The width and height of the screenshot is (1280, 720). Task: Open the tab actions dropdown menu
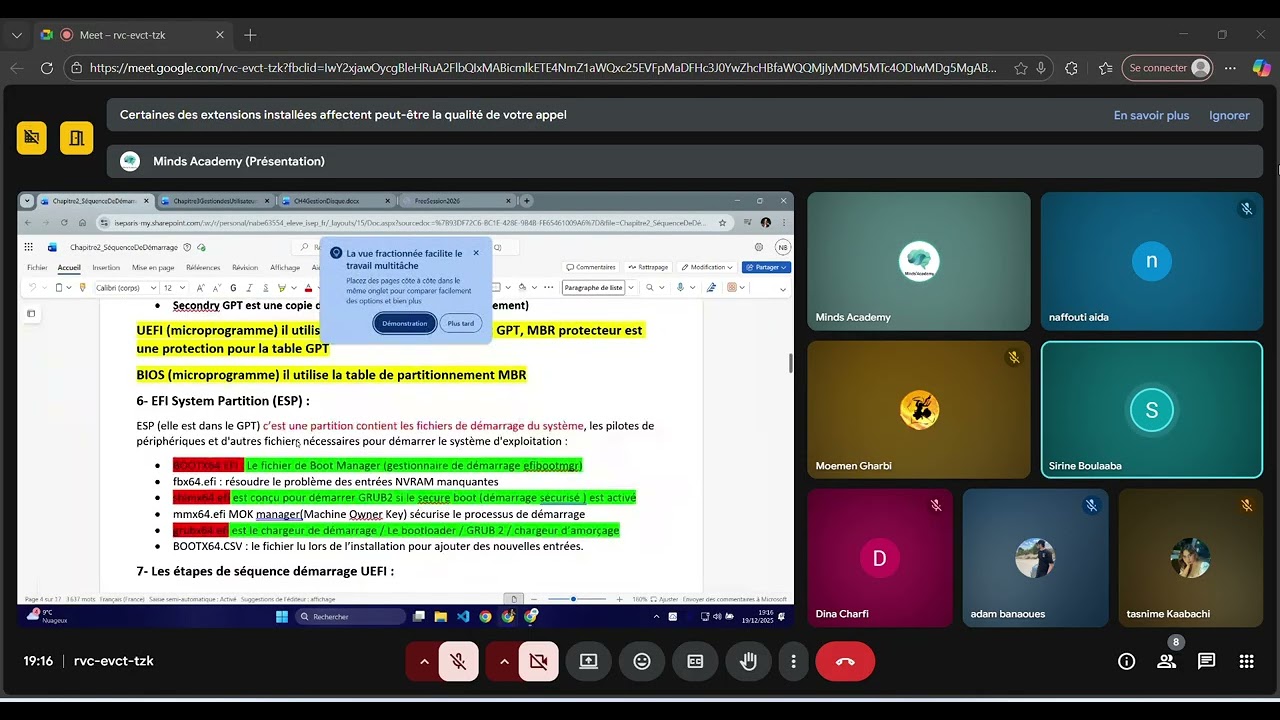pos(16,35)
